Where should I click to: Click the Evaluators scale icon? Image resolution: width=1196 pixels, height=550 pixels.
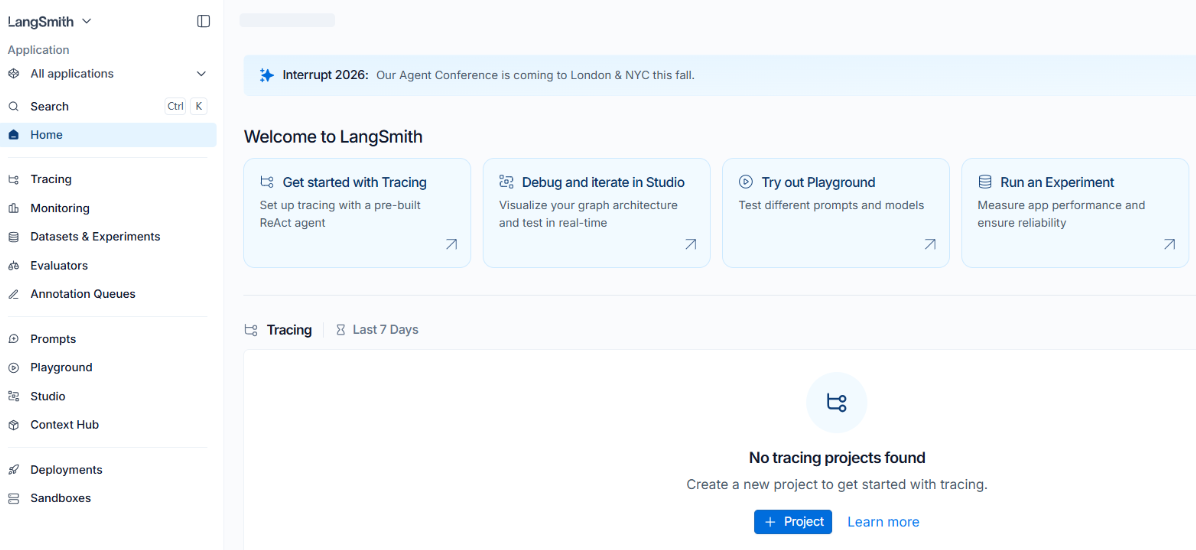point(14,265)
